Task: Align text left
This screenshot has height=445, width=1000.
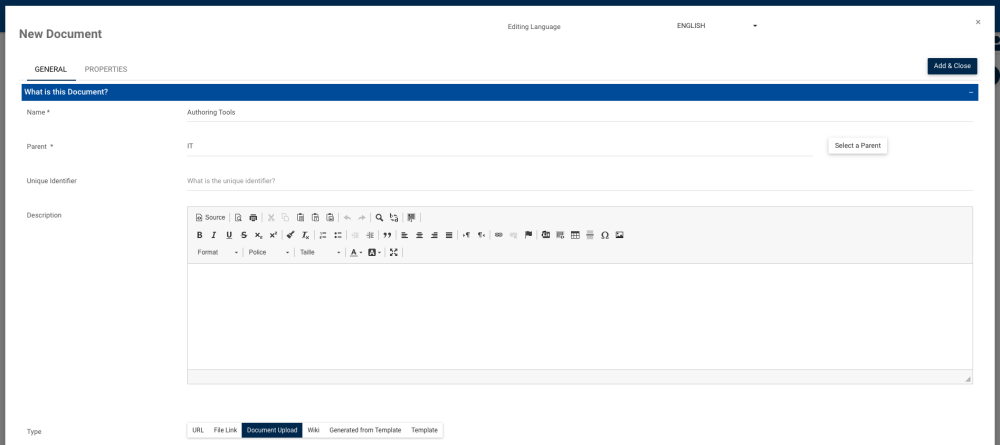Action: [404, 235]
